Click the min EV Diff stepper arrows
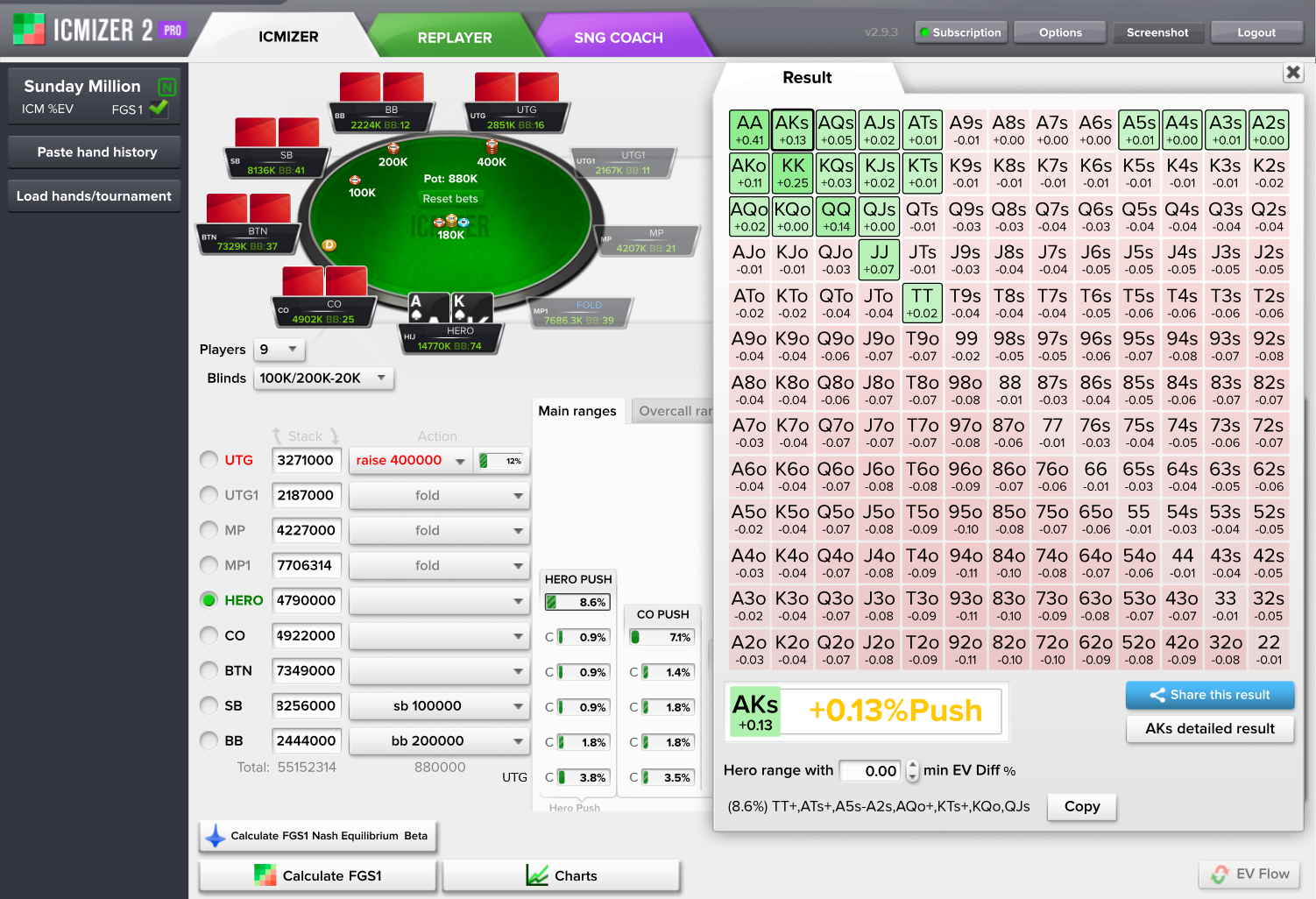The height and width of the screenshot is (899, 1316). pos(912,770)
